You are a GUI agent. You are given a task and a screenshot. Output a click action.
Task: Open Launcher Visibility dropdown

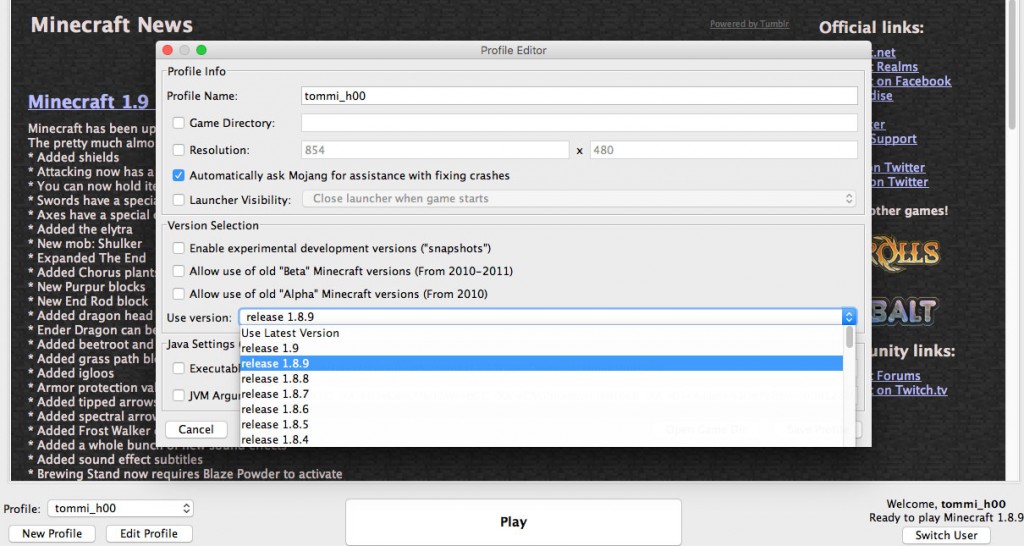pyautogui.click(x=578, y=199)
